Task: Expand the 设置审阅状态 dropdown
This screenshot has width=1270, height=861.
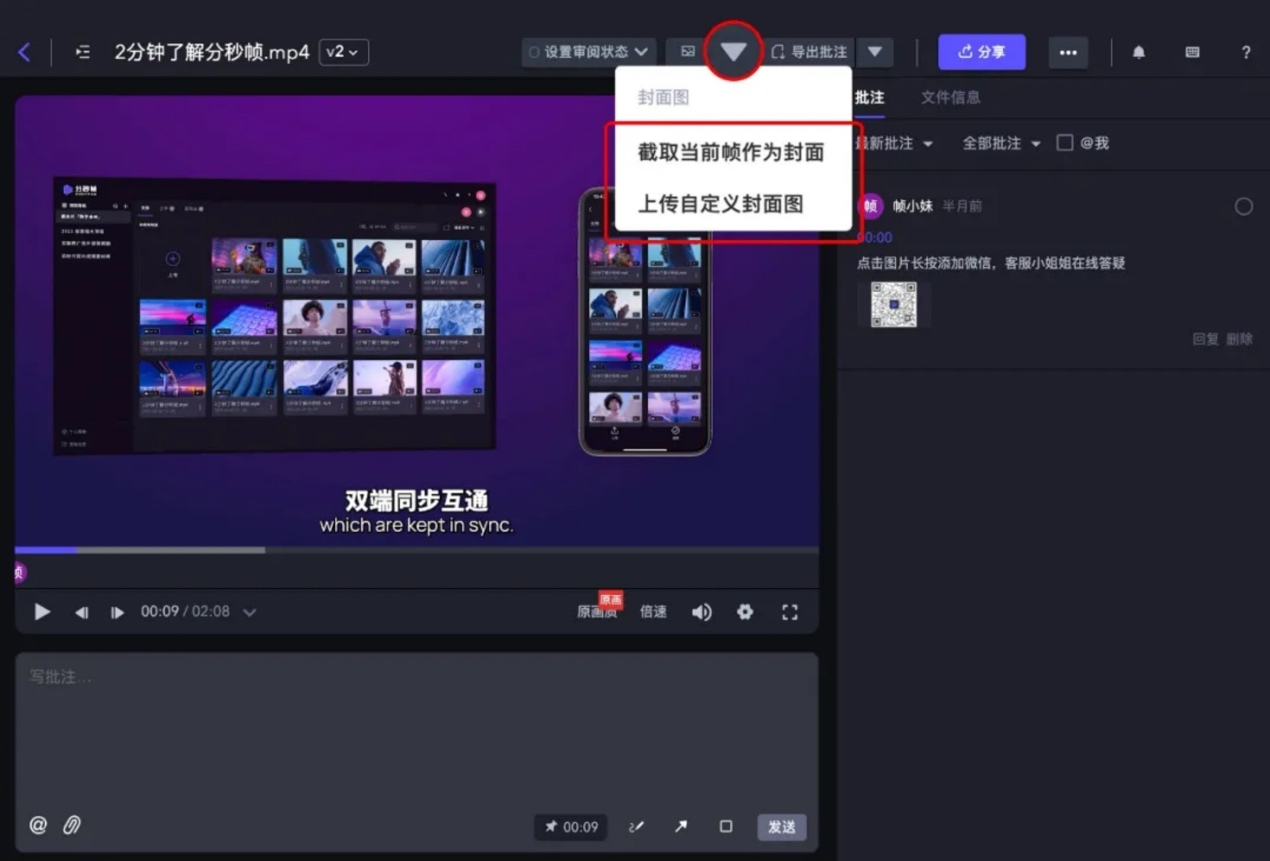Action: pyautogui.click(x=589, y=52)
